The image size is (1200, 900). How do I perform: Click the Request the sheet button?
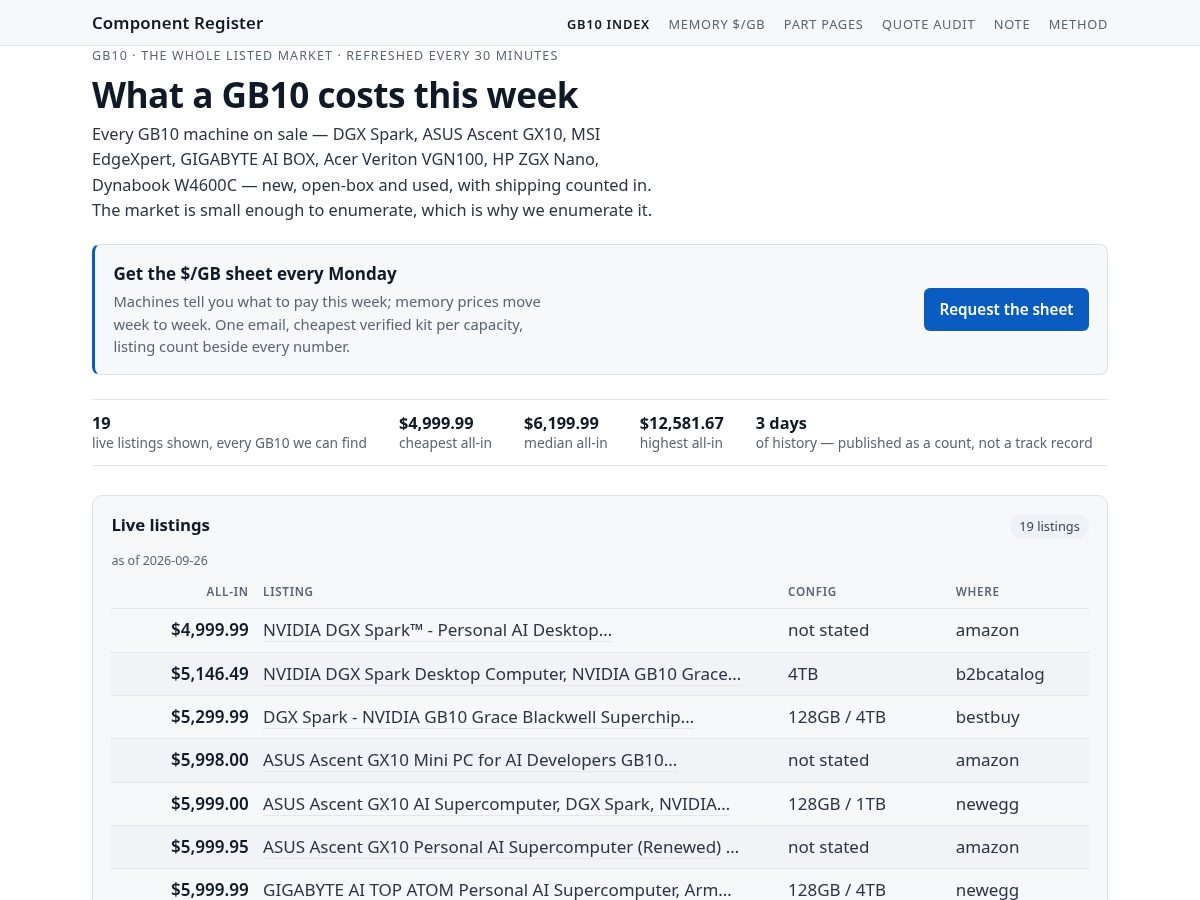1006,309
